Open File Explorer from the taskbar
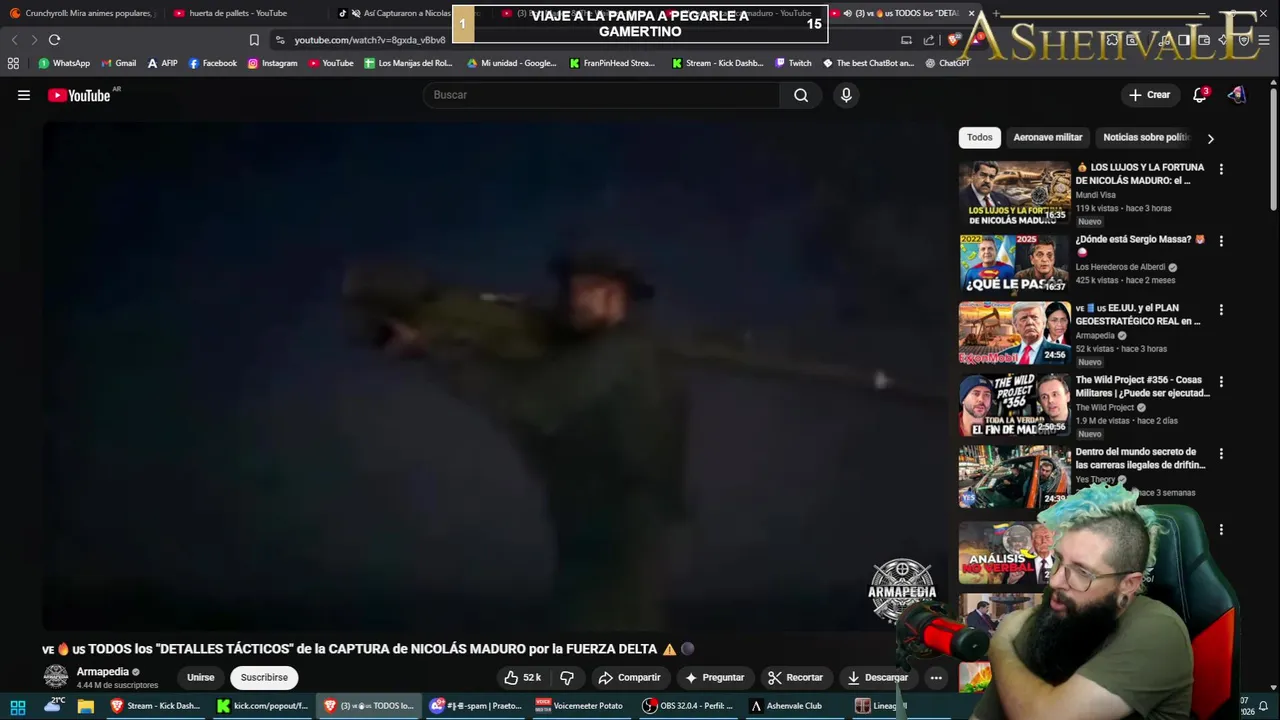The height and width of the screenshot is (720, 1280). pos(86,706)
